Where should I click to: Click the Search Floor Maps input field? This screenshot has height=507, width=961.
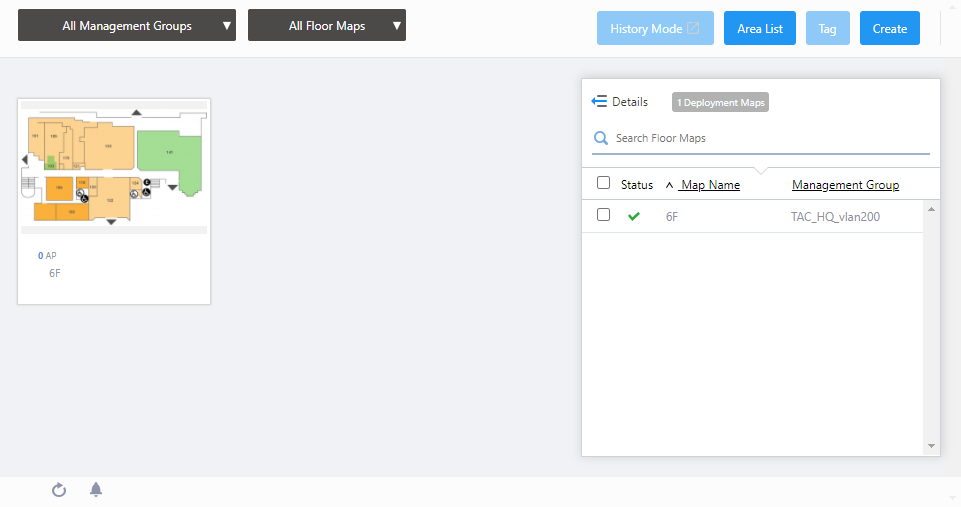tap(770, 138)
